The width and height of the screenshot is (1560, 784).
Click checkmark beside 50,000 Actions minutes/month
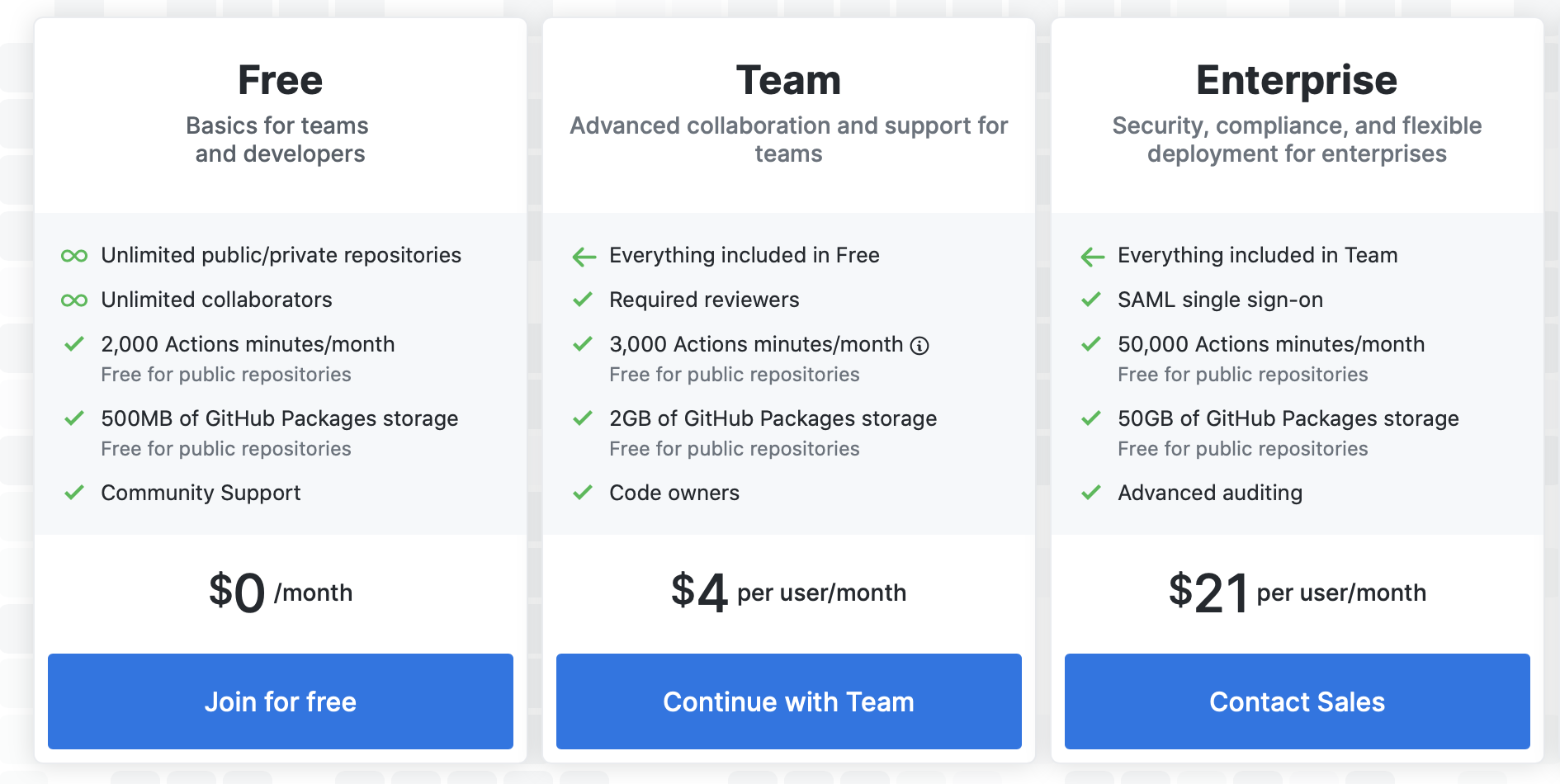click(1091, 344)
